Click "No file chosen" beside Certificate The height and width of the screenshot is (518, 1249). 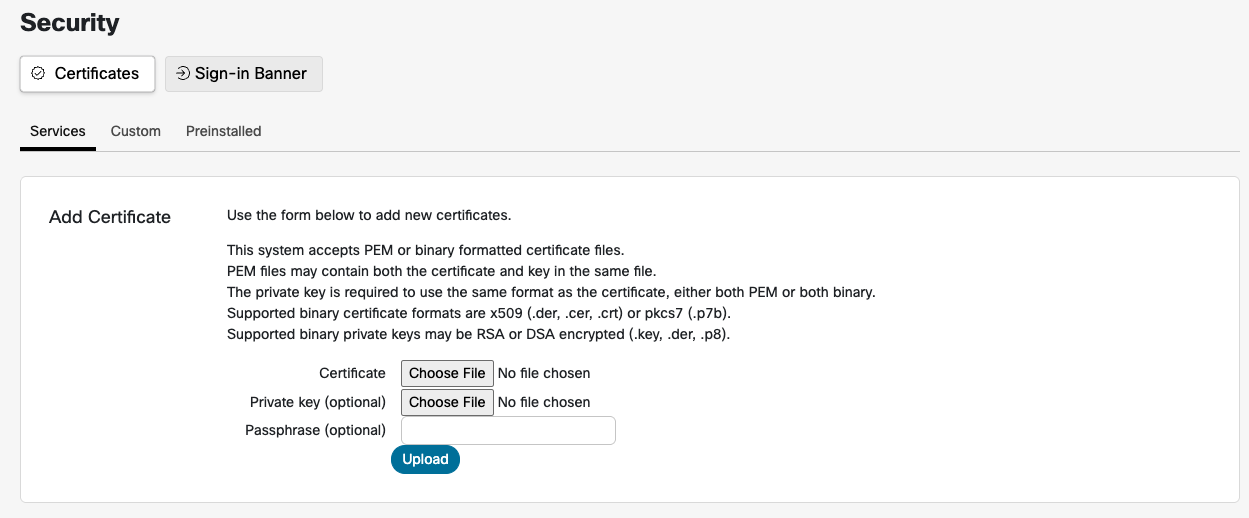coord(544,373)
